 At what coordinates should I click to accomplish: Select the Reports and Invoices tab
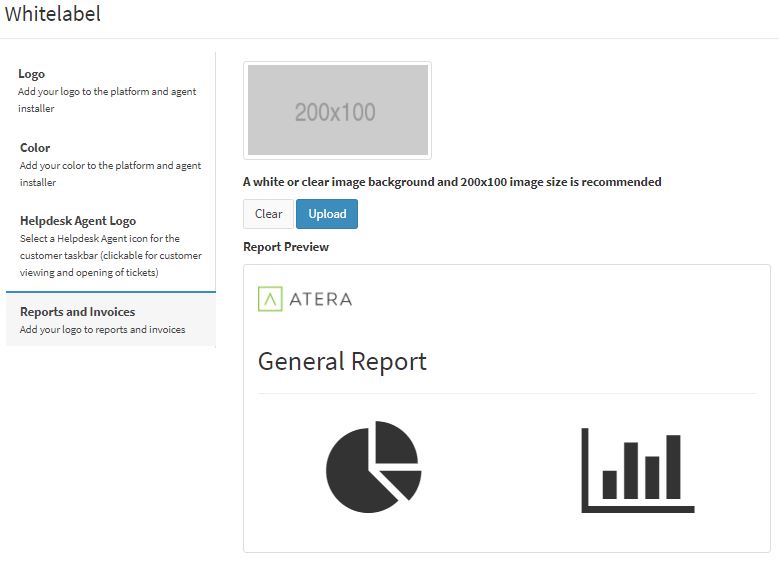point(111,320)
